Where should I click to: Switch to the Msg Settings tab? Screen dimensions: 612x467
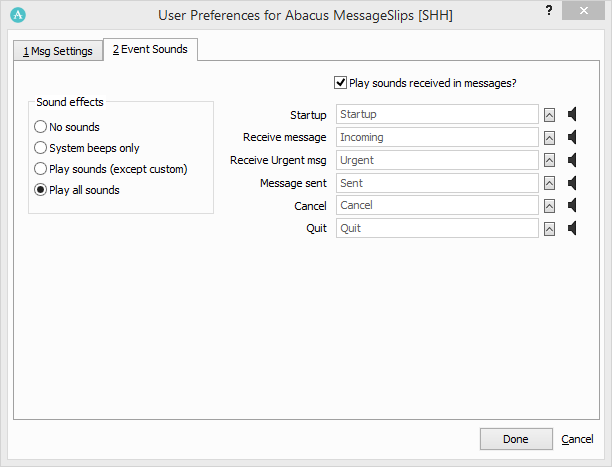click(58, 51)
